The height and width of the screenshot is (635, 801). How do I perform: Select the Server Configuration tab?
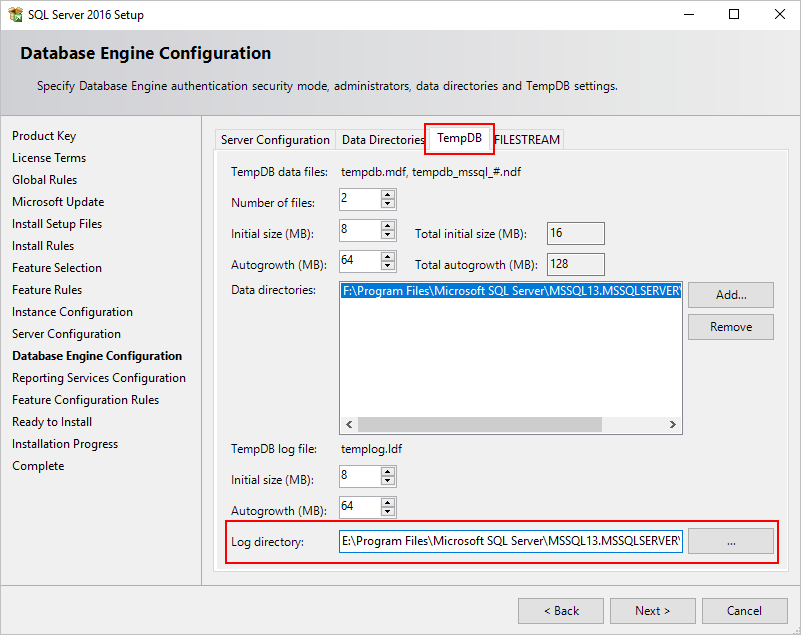click(275, 139)
